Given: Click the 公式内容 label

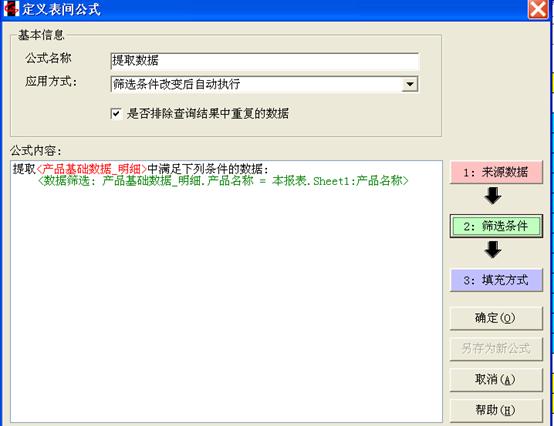Looking at the screenshot, I should 36,151.
